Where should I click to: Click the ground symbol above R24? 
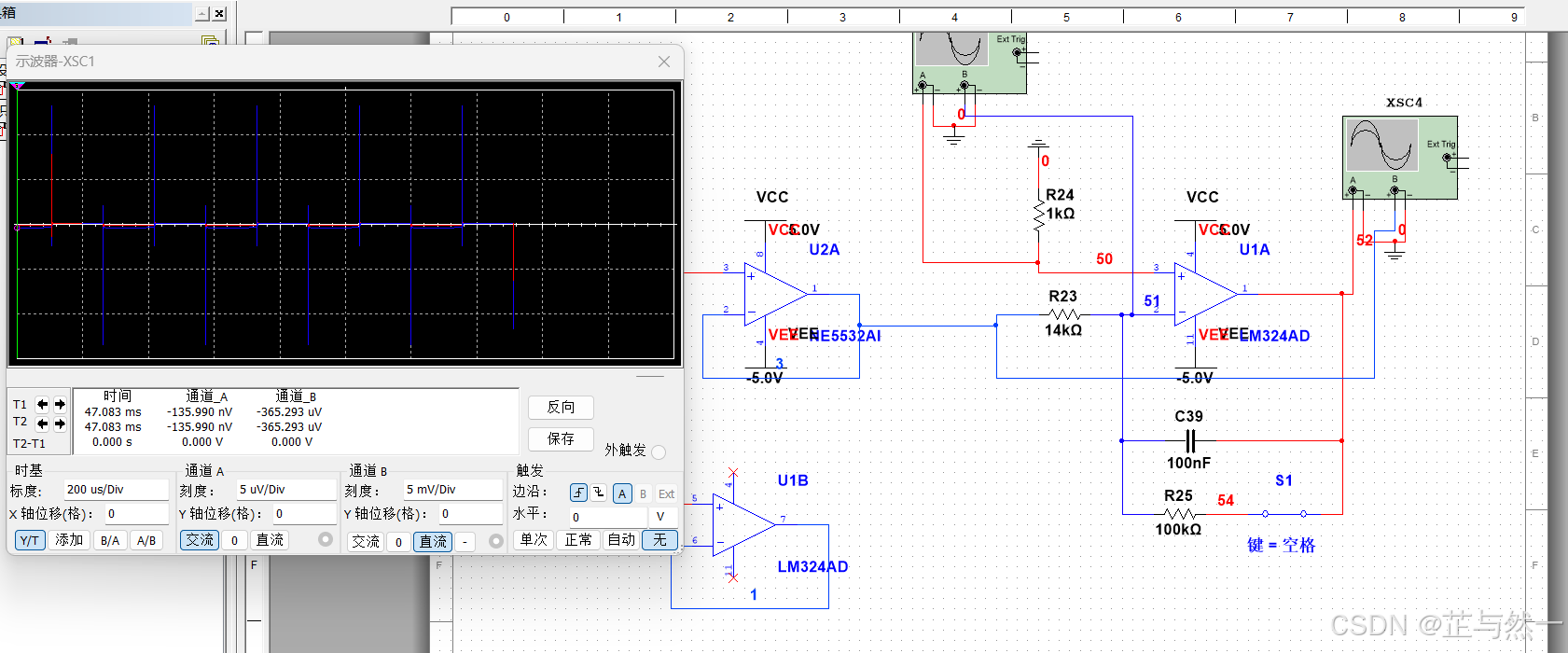(x=1038, y=145)
